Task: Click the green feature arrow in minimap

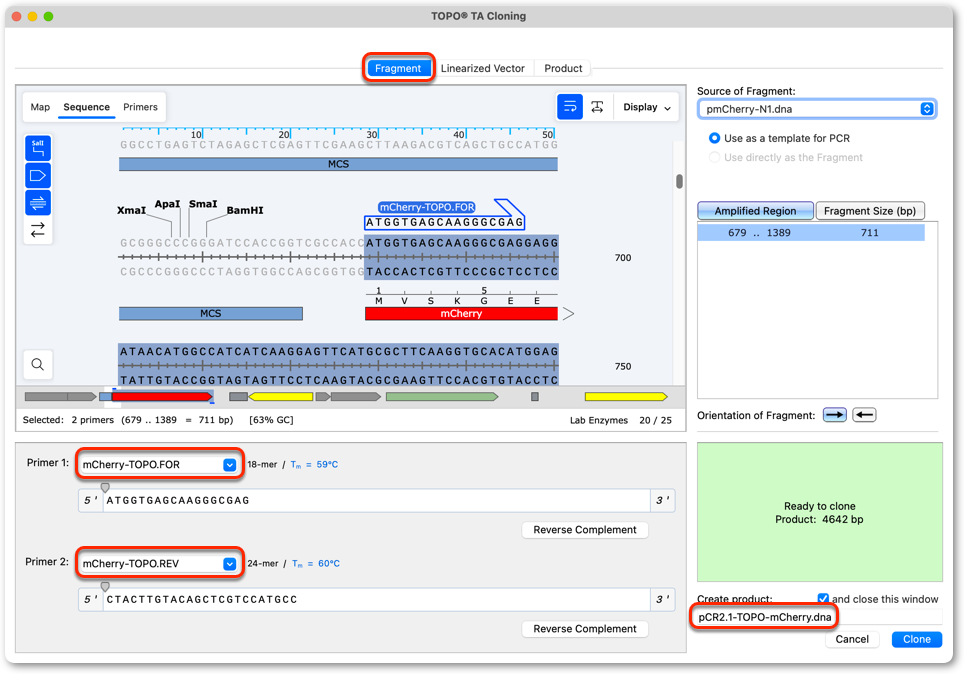Action: tap(441, 397)
